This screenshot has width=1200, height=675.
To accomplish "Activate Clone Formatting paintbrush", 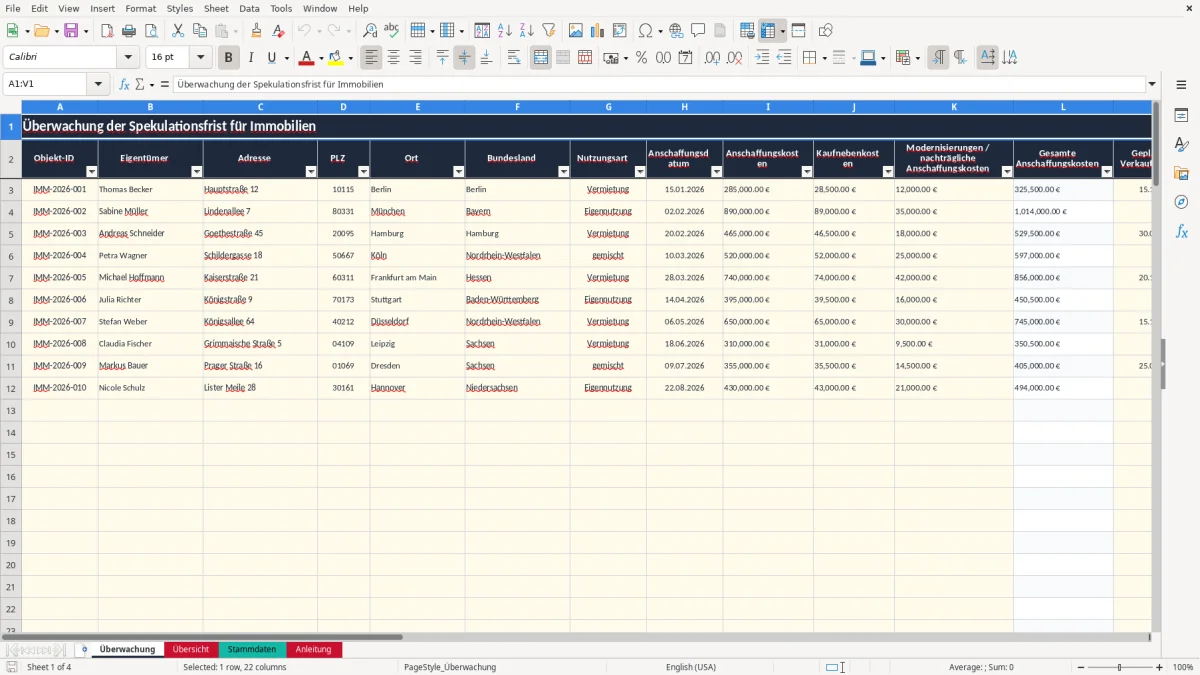I will pyautogui.click(x=257, y=31).
